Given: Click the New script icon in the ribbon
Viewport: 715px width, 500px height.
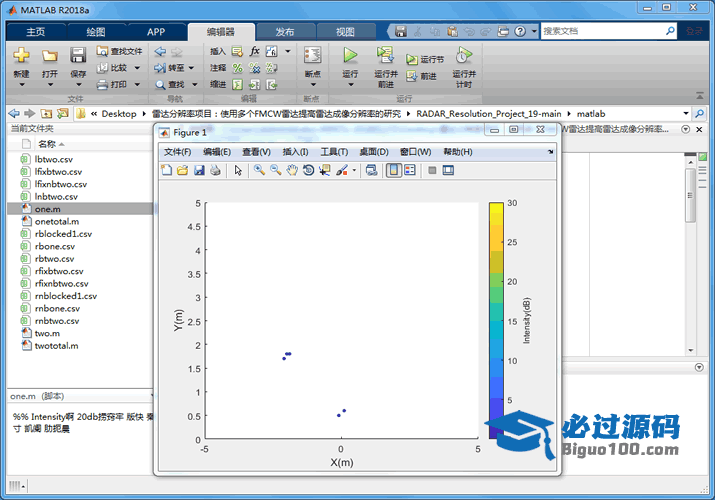Looking at the screenshot, I should coord(21,56).
